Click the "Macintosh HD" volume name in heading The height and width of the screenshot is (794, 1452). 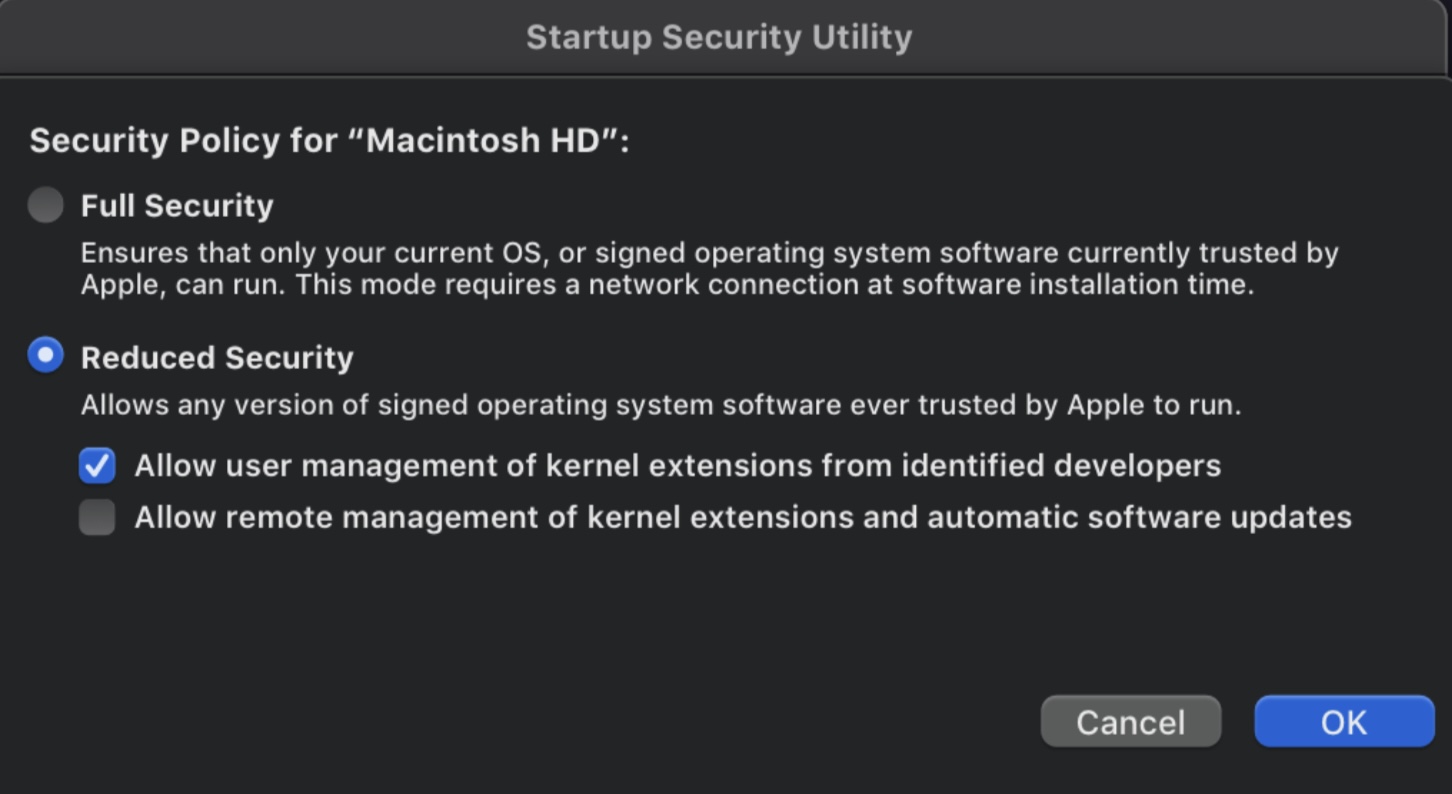(x=484, y=140)
